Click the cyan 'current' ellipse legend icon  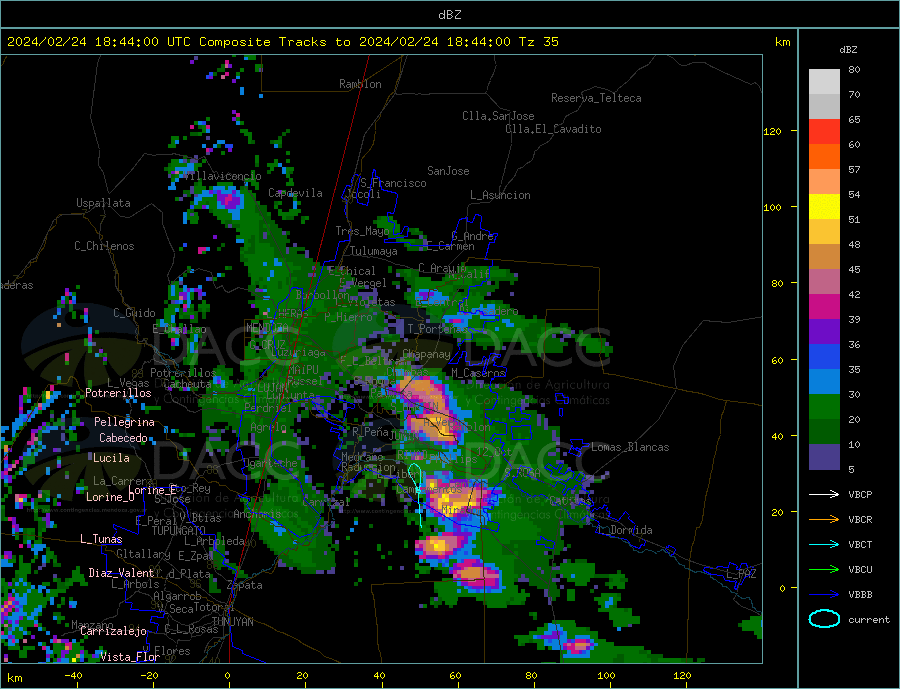point(824,619)
